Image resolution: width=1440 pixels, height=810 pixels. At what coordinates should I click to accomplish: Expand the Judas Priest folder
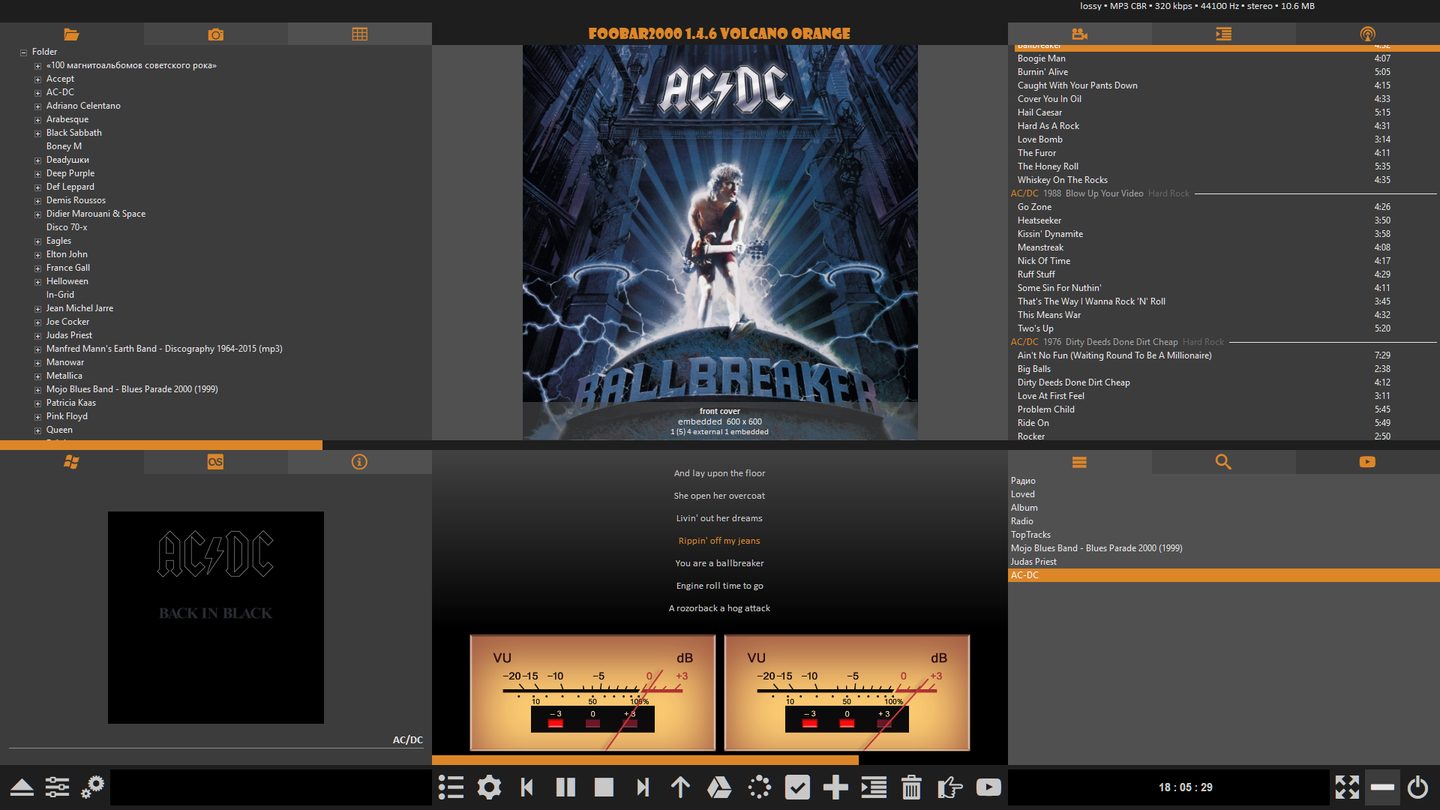point(38,335)
